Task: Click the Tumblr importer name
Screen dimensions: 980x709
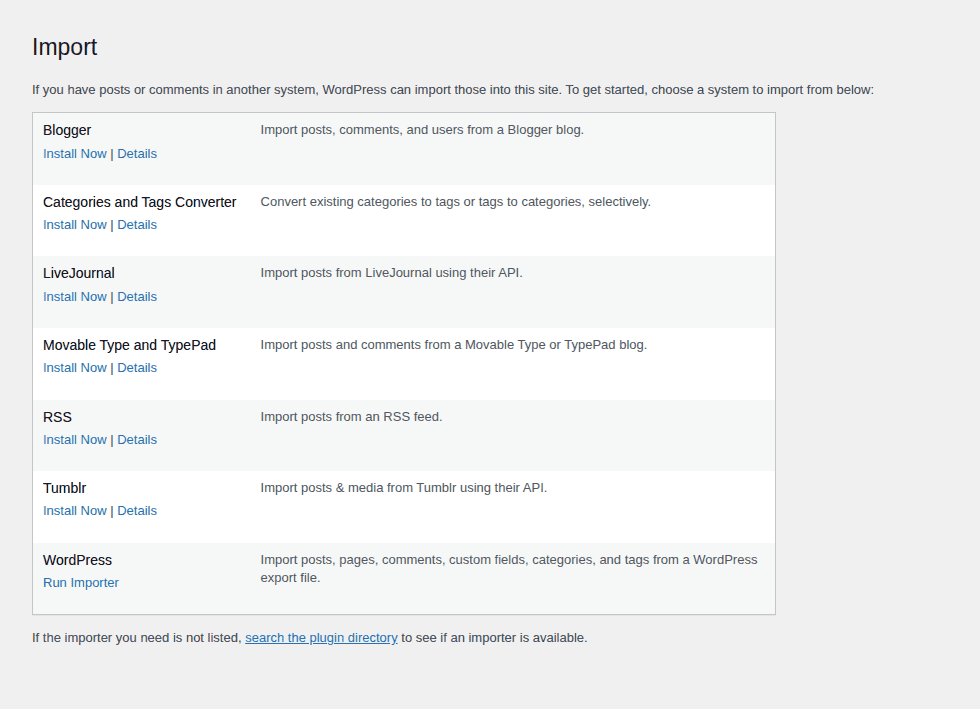Action: pos(64,488)
